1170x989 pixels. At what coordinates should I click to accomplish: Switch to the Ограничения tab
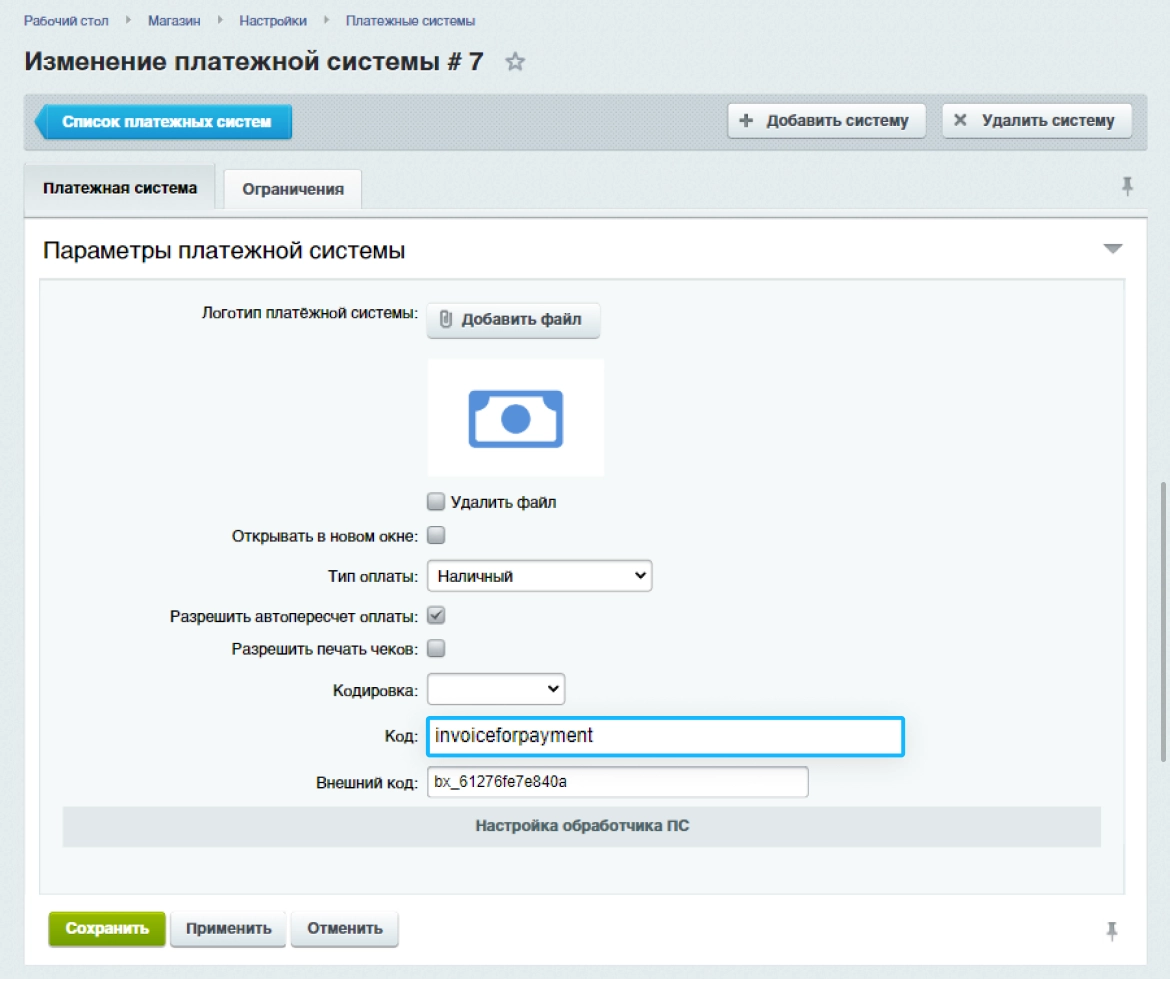(x=293, y=189)
